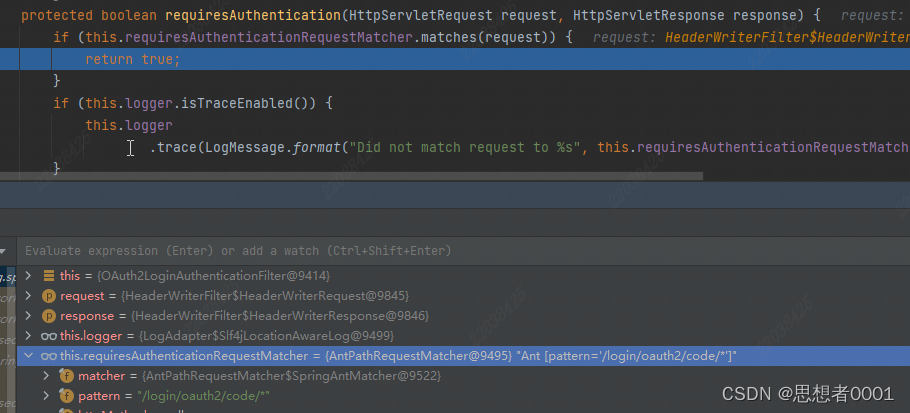The width and height of the screenshot is (910, 413).
Task: Expand the request variable node
Action: [28, 295]
